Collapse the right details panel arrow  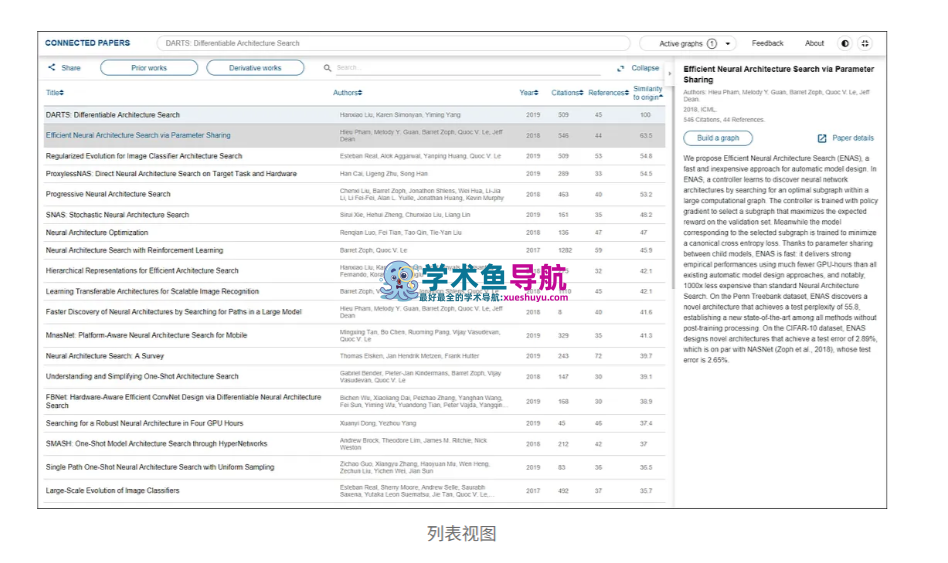(x=670, y=73)
